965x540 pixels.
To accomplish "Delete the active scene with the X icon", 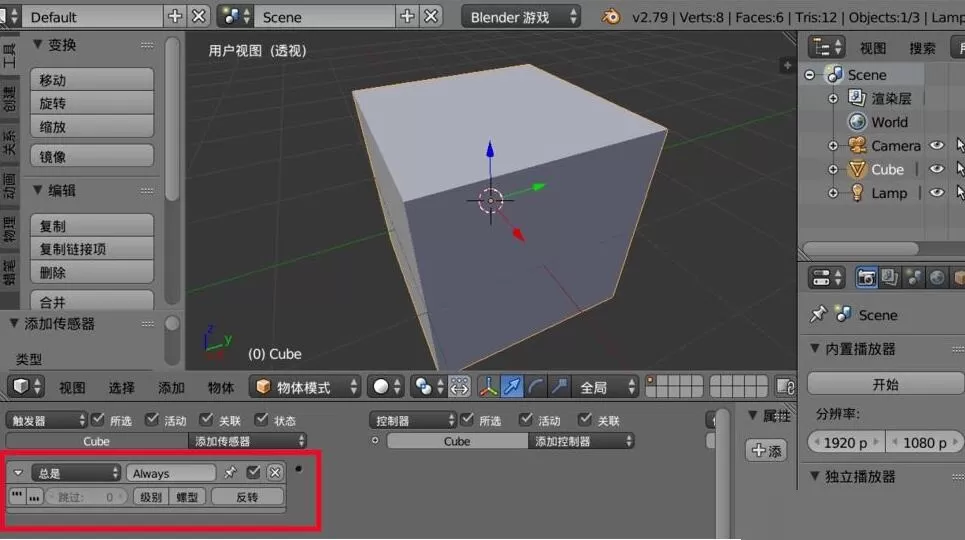I will [x=431, y=17].
